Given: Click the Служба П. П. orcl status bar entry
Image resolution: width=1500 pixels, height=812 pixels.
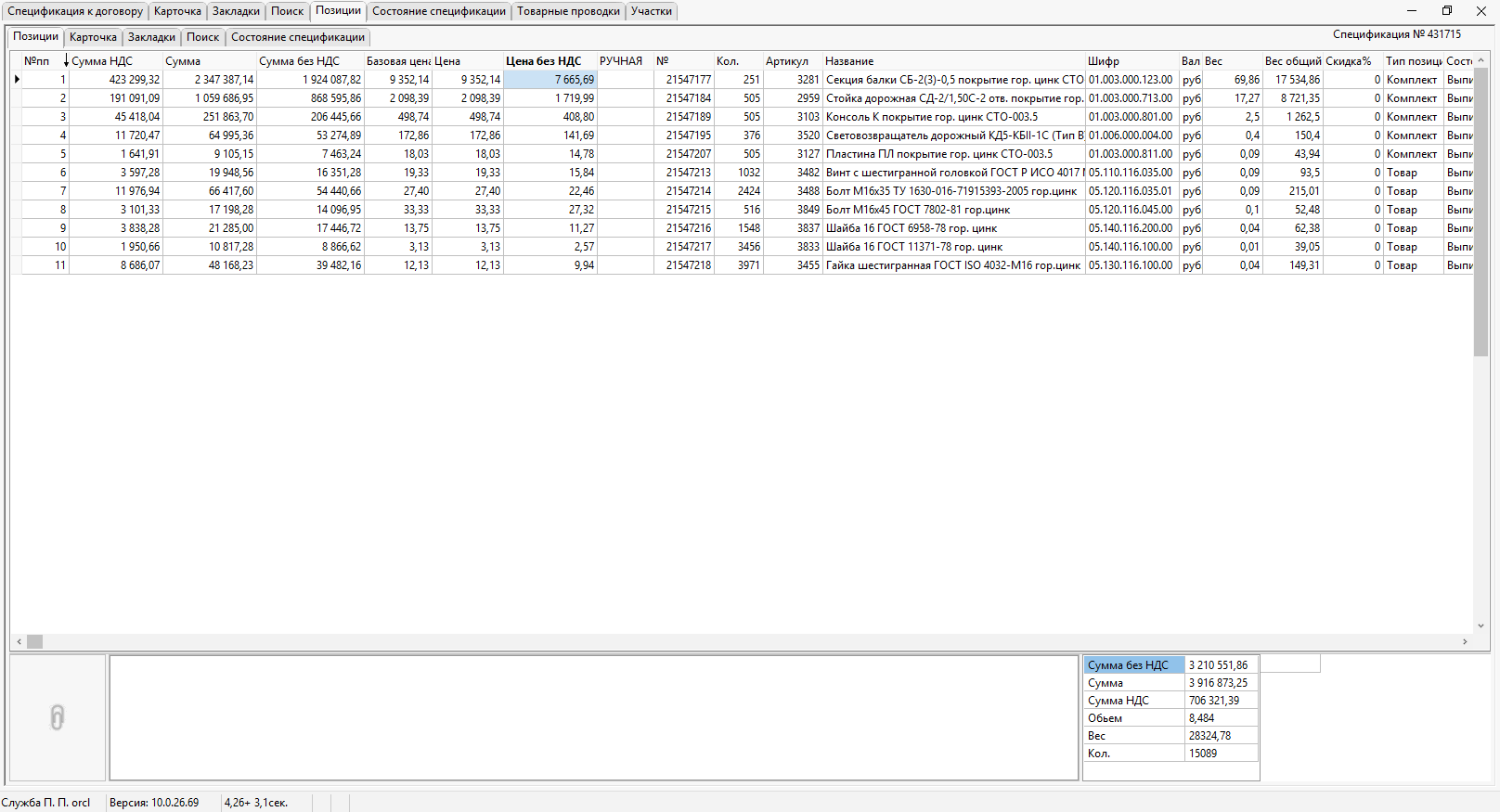Looking at the screenshot, I should (46, 803).
